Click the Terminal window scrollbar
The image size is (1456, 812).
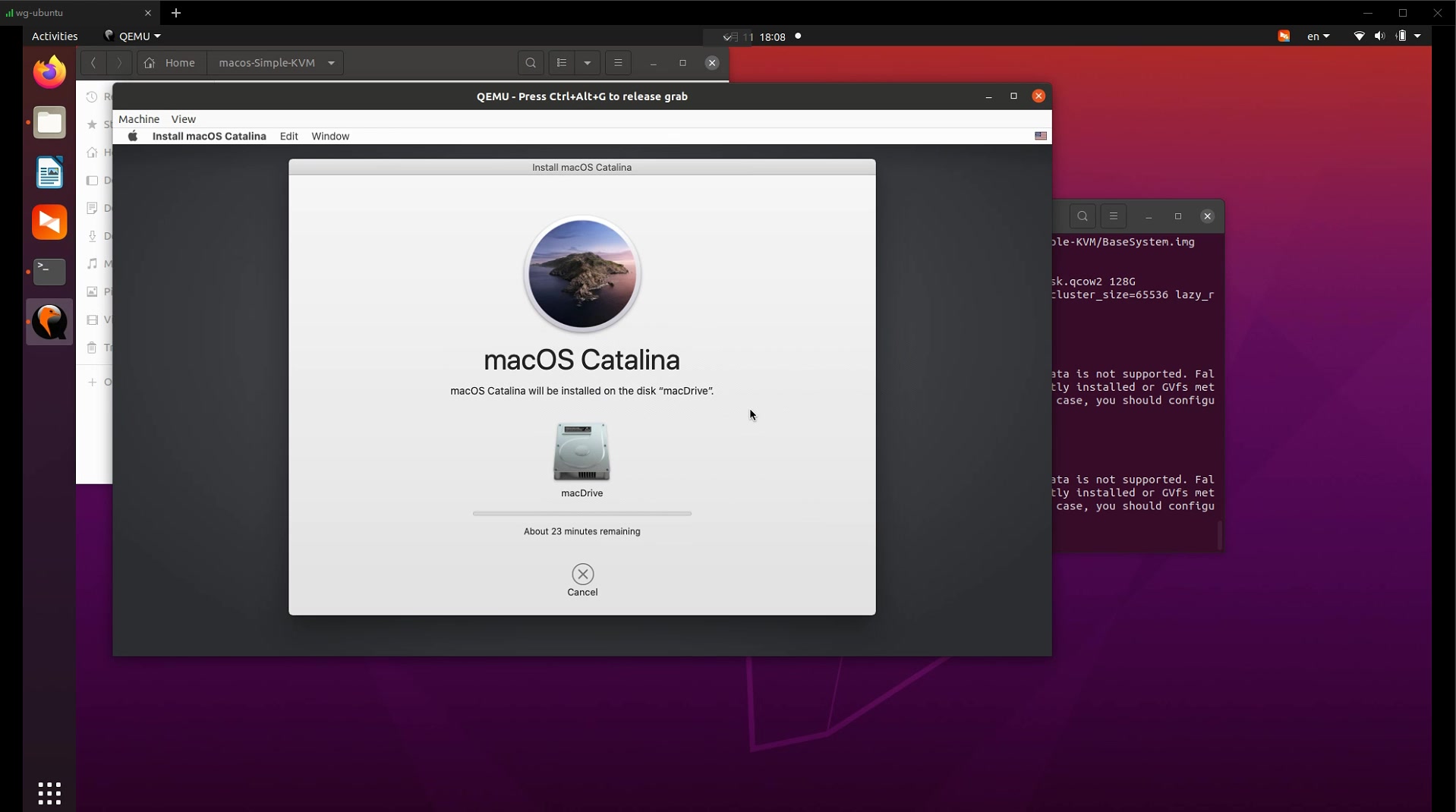(x=1220, y=535)
